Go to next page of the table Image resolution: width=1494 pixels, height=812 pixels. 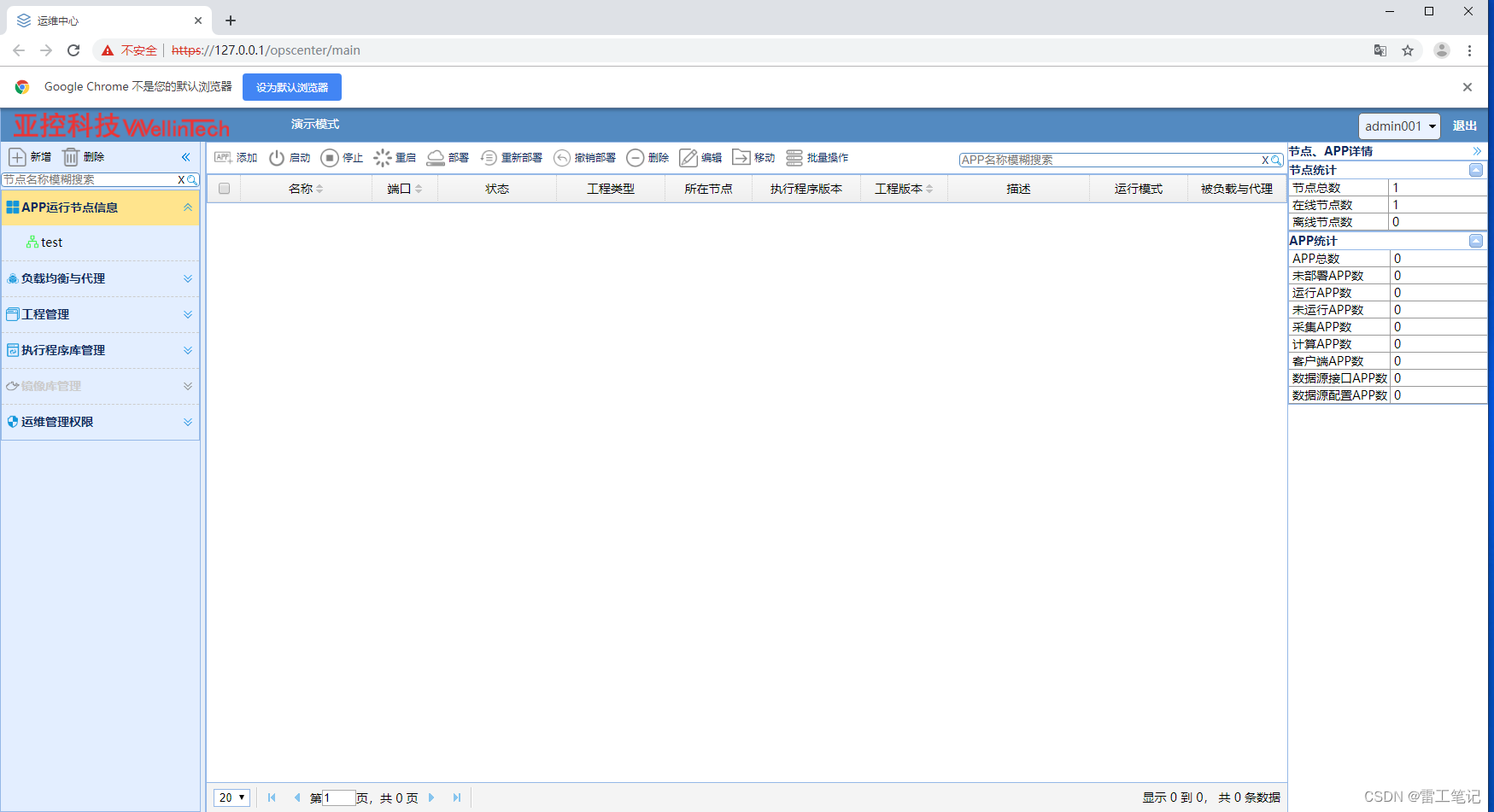pyautogui.click(x=431, y=797)
